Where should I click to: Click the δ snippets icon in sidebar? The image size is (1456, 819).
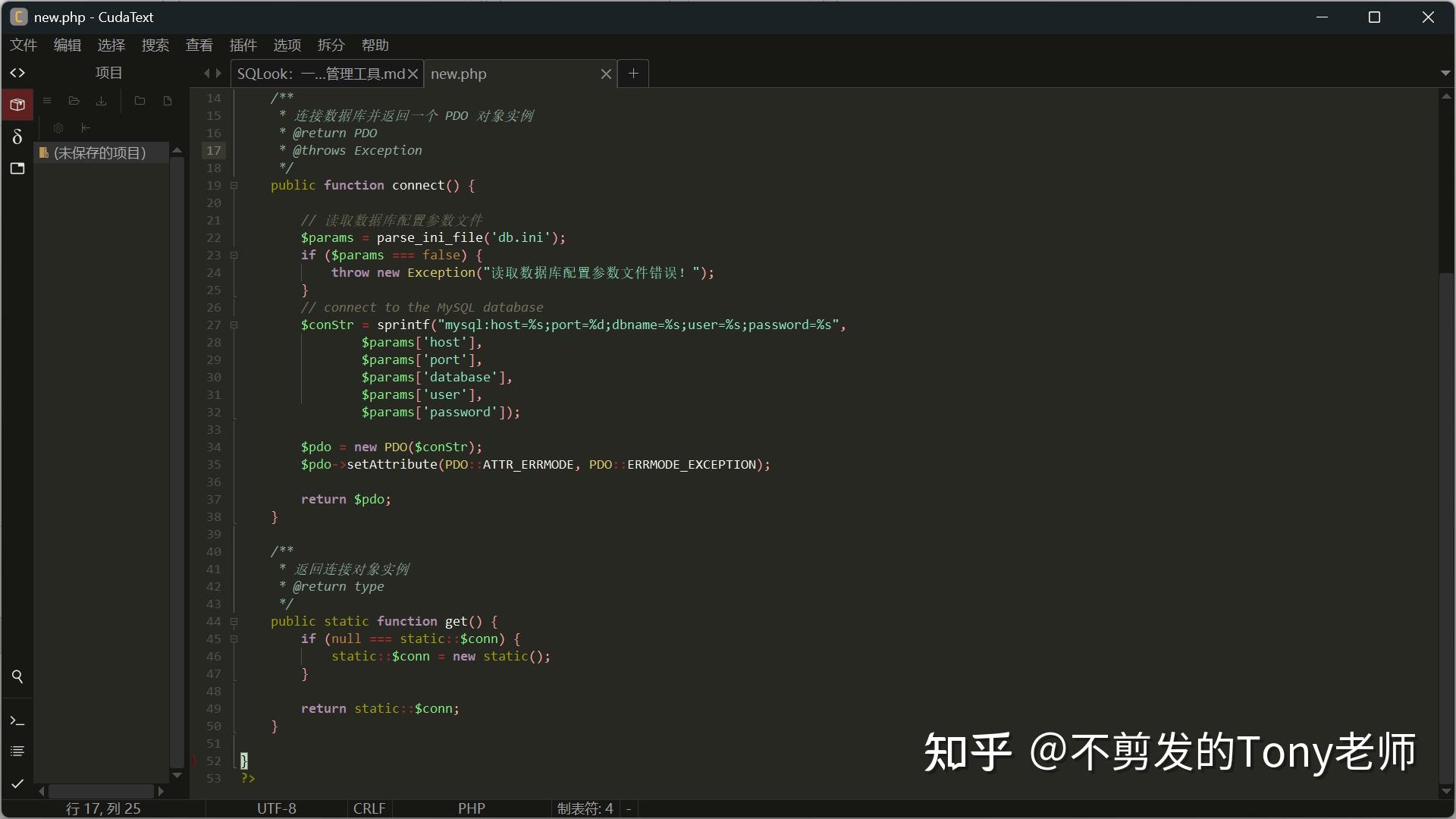(x=17, y=137)
